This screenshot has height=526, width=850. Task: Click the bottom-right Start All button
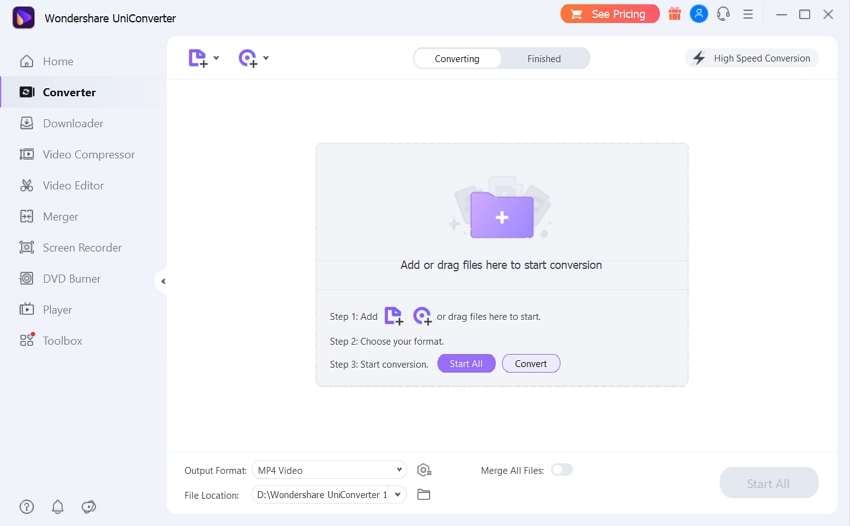click(769, 483)
